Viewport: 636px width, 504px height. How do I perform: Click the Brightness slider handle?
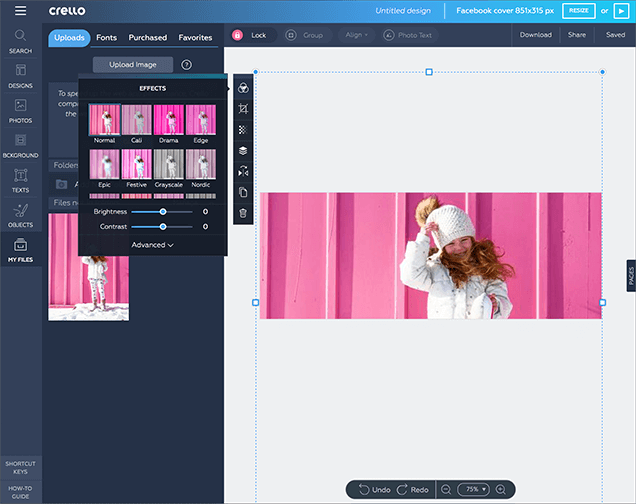point(163,212)
